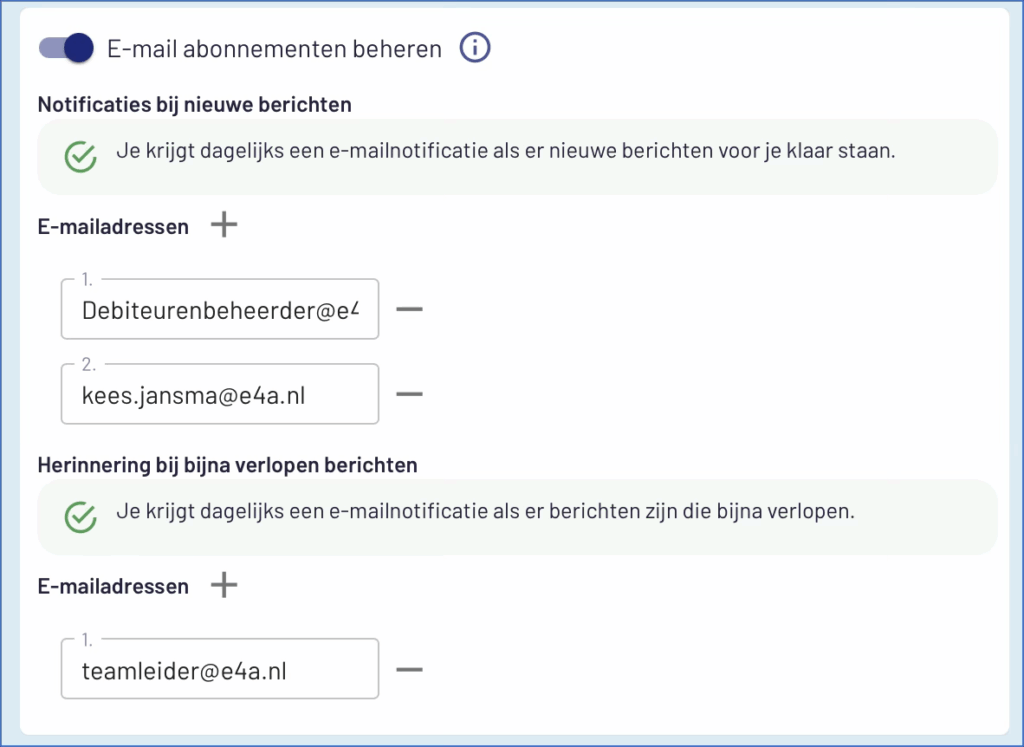
Task: Add e-mail address for new message notifications
Action: pos(224,225)
